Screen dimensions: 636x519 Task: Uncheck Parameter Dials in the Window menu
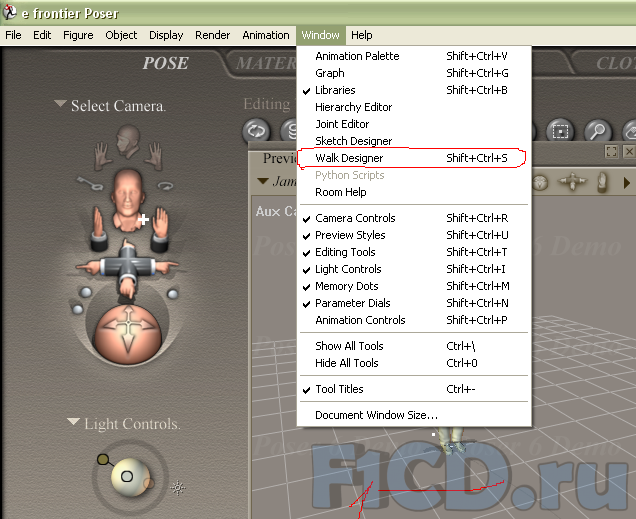(x=414, y=303)
